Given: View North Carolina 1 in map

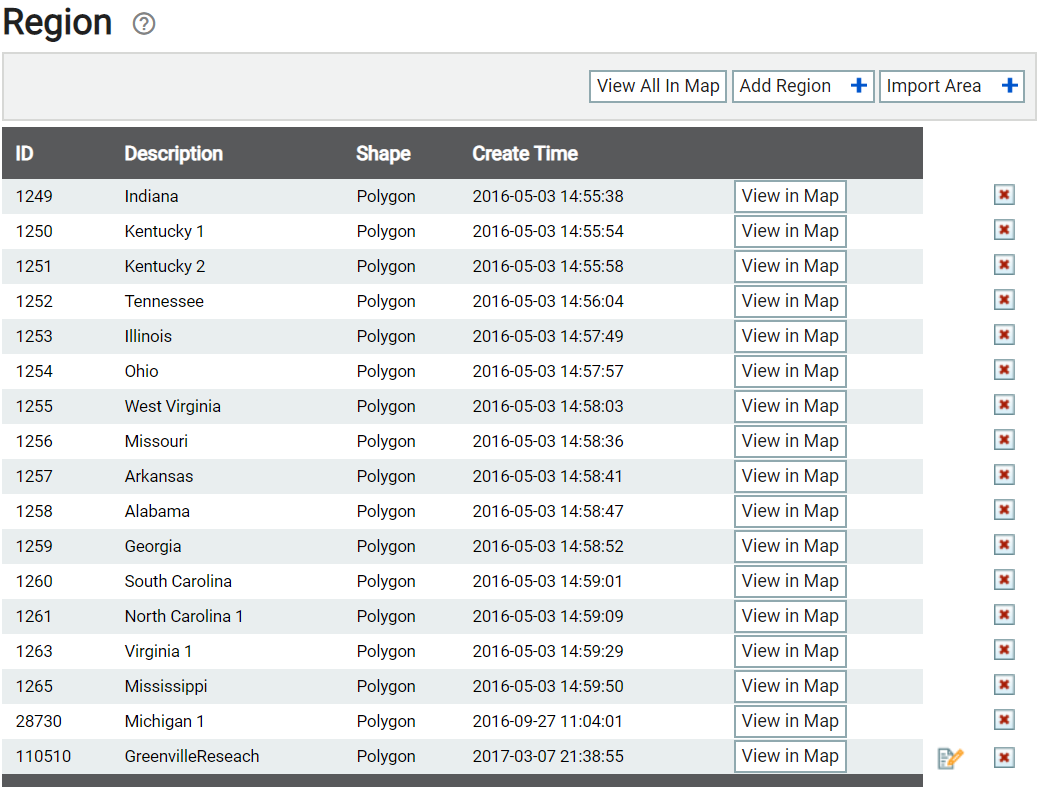Looking at the screenshot, I should tap(790, 616).
